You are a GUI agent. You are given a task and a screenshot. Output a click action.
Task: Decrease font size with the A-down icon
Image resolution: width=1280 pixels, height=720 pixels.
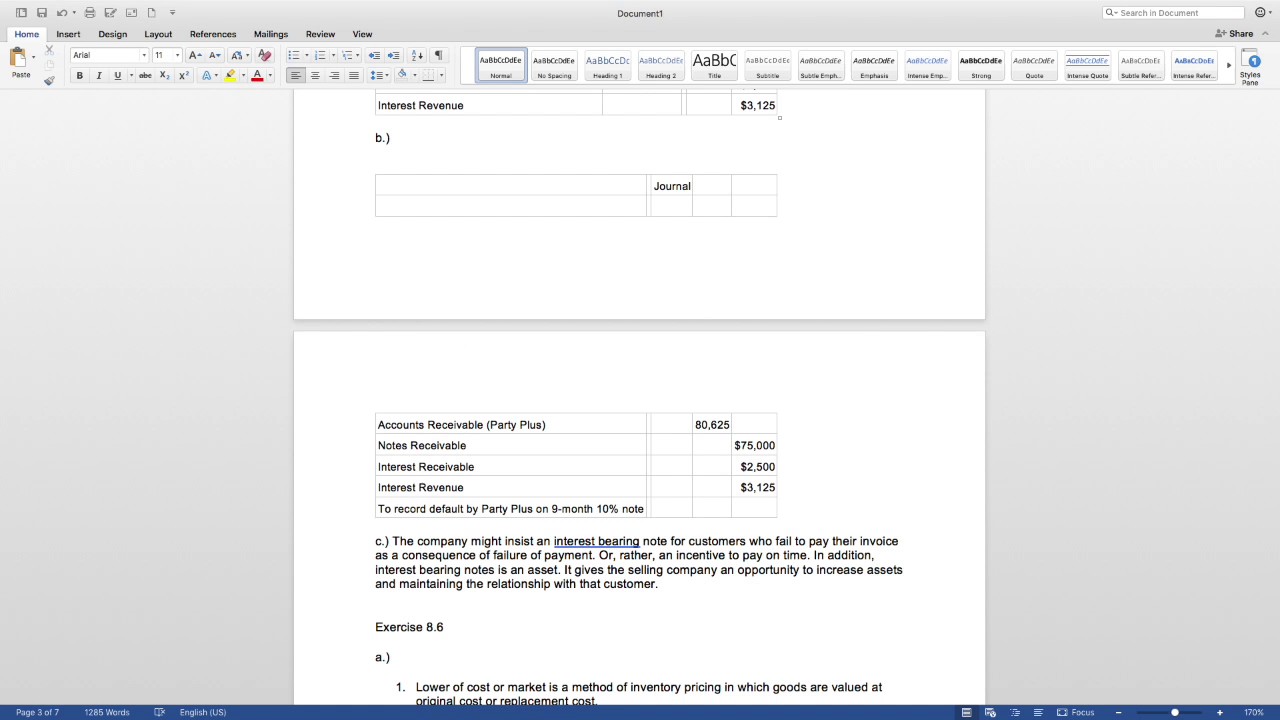coord(215,55)
